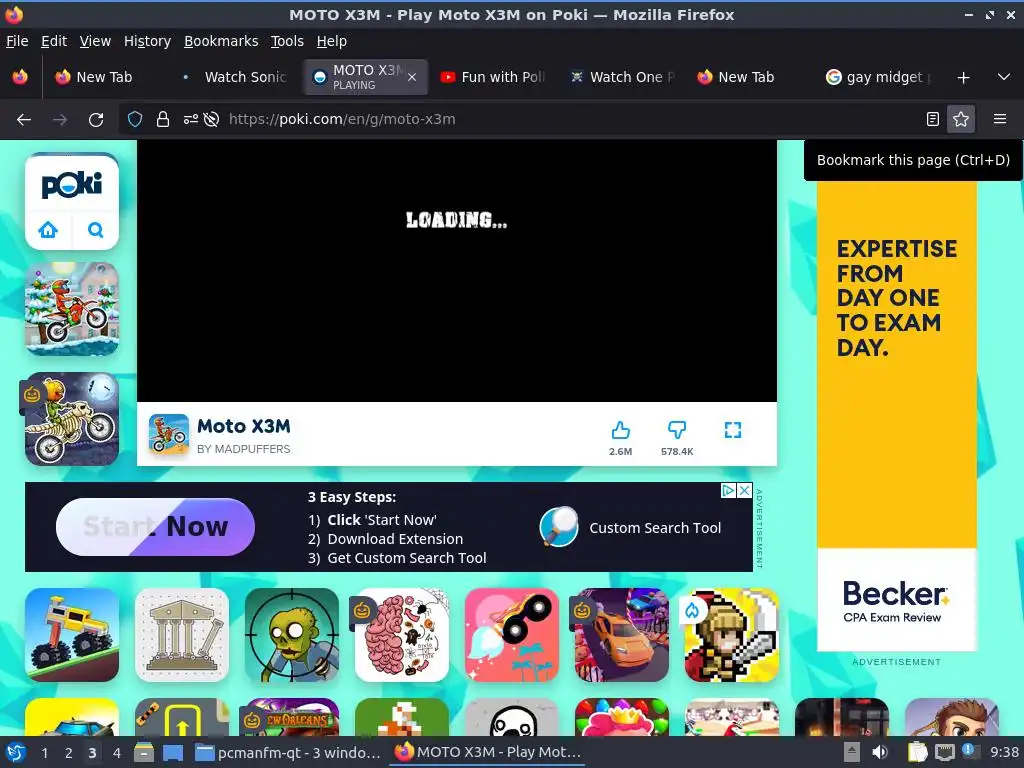Click the autoplay blocked icon
The image size is (1024, 768).
(211, 119)
